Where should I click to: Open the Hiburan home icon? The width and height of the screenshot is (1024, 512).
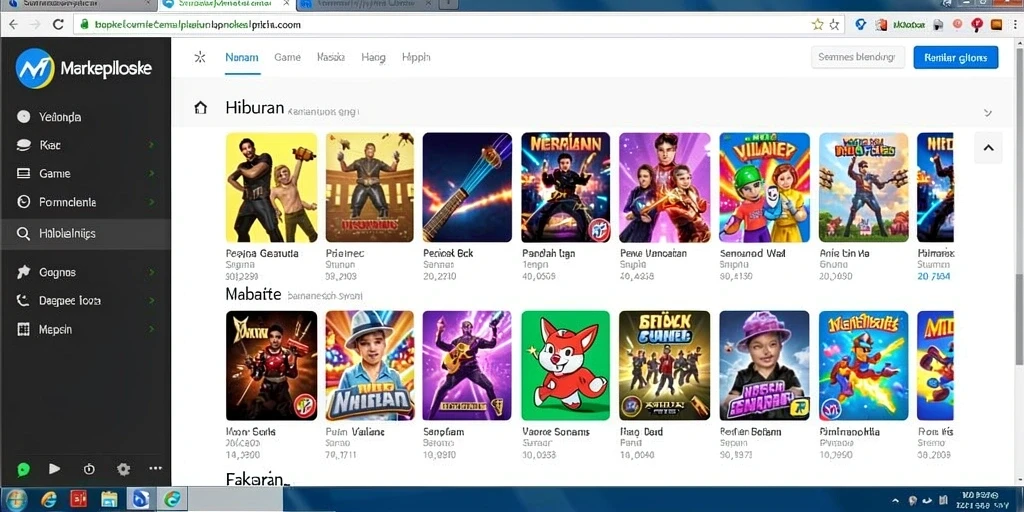[200, 108]
